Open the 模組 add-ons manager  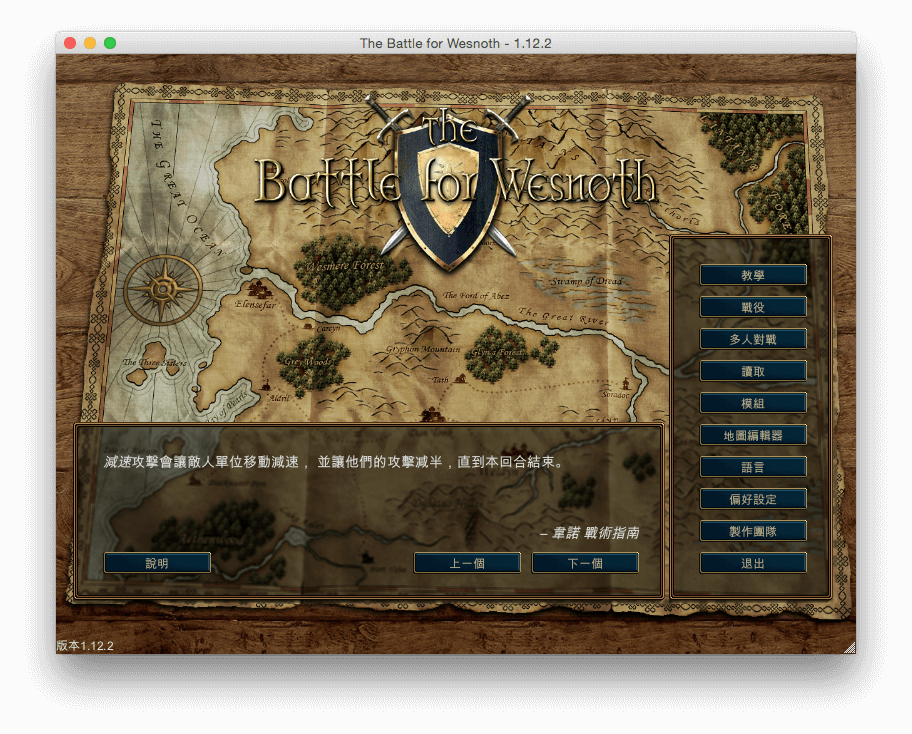tap(754, 402)
